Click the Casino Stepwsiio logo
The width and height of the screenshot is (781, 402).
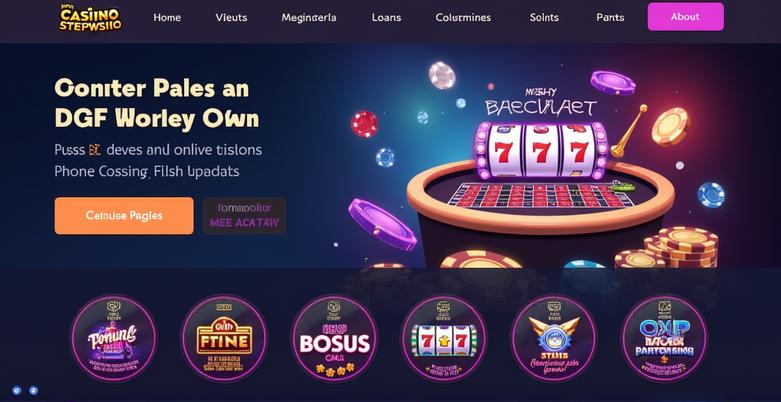(90, 18)
